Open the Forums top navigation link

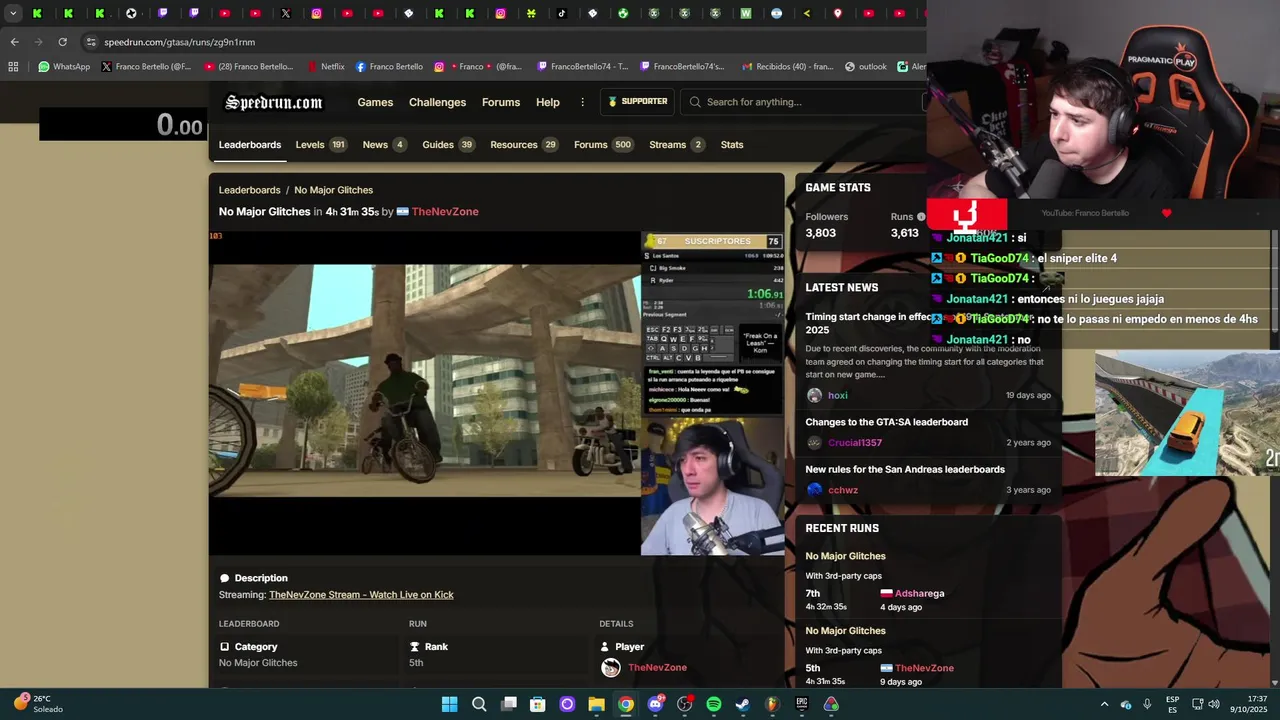(x=501, y=102)
